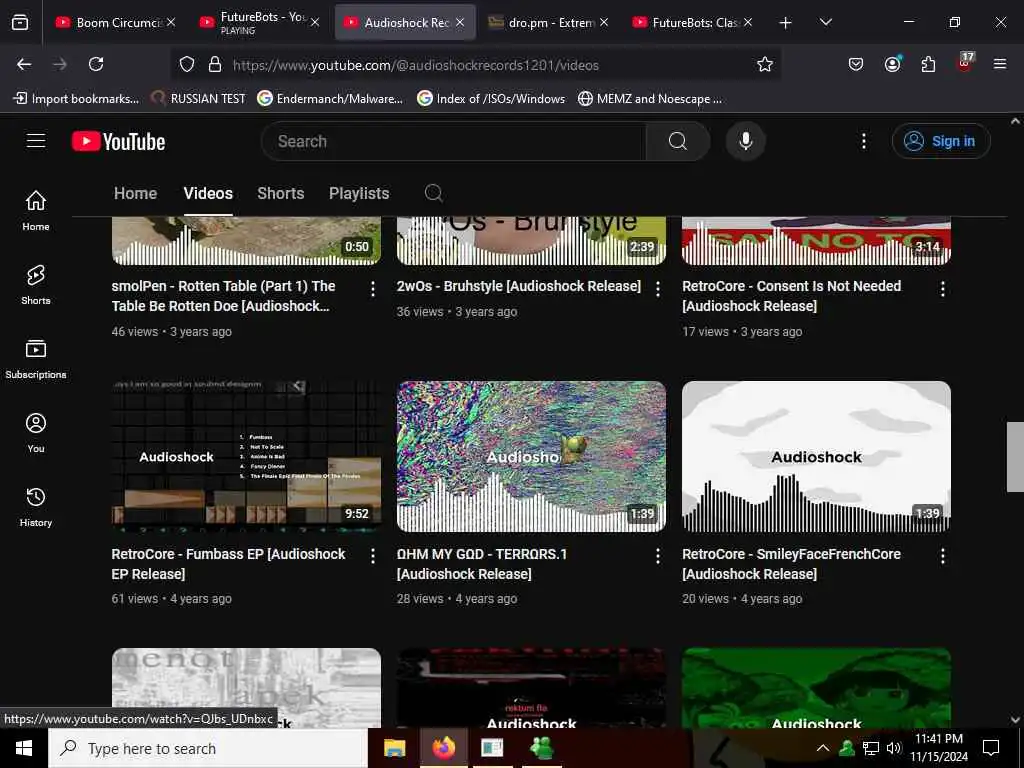Open RetroCore Fumbass EP video title

pos(228,564)
